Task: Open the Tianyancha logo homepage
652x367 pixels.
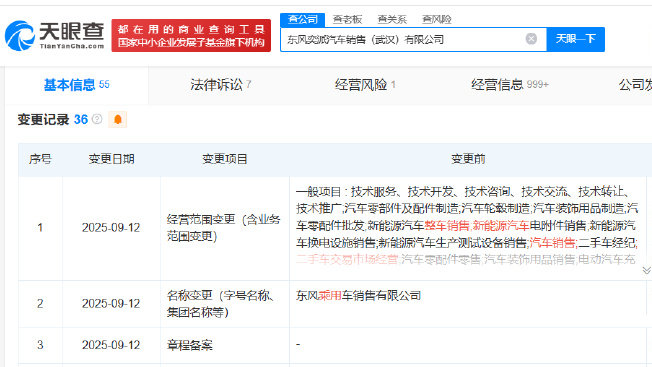Action: click(54, 36)
